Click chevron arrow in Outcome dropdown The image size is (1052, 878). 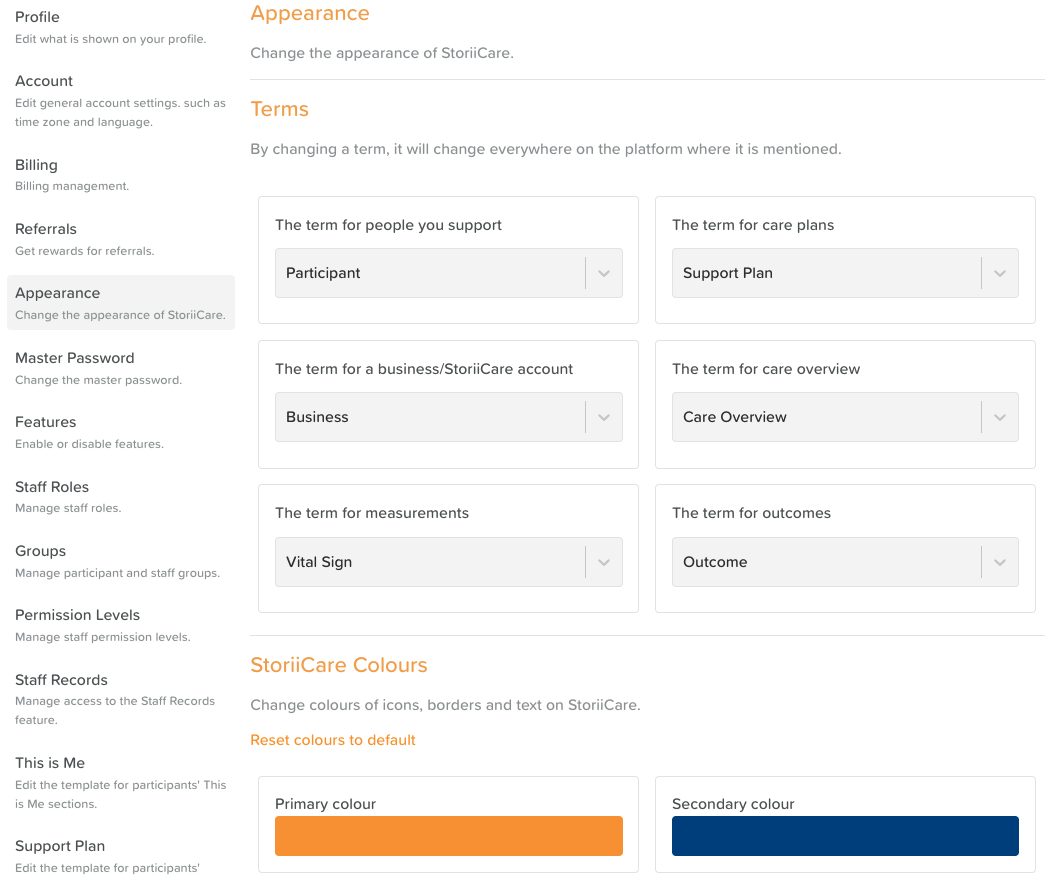click(x=1000, y=562)
